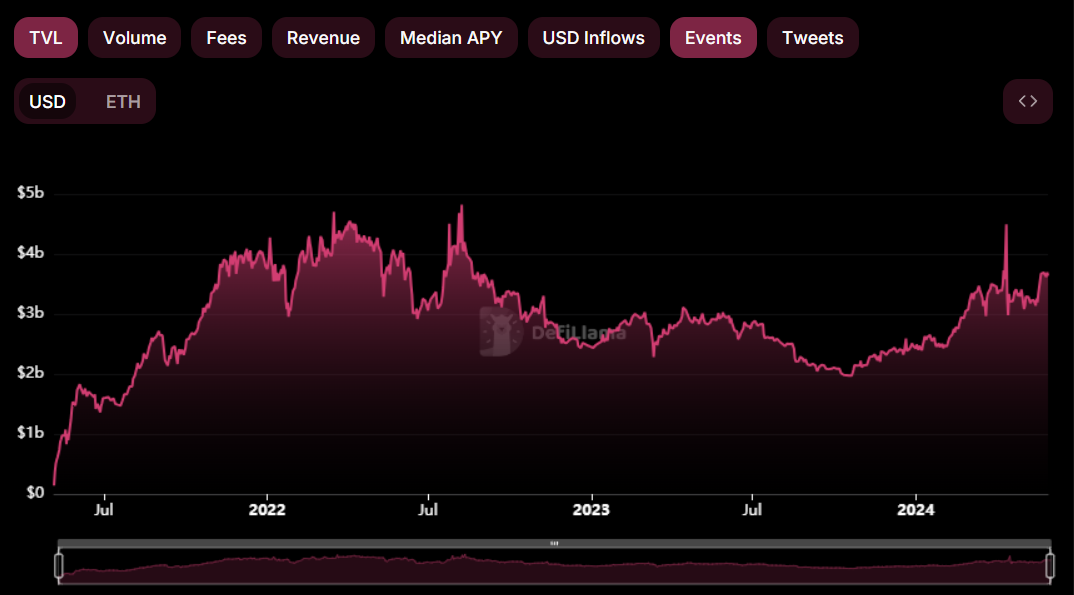The image size is (1074, 595).
Task: Click the DefiLlama watermark logo
Action: tap(501, 332)
